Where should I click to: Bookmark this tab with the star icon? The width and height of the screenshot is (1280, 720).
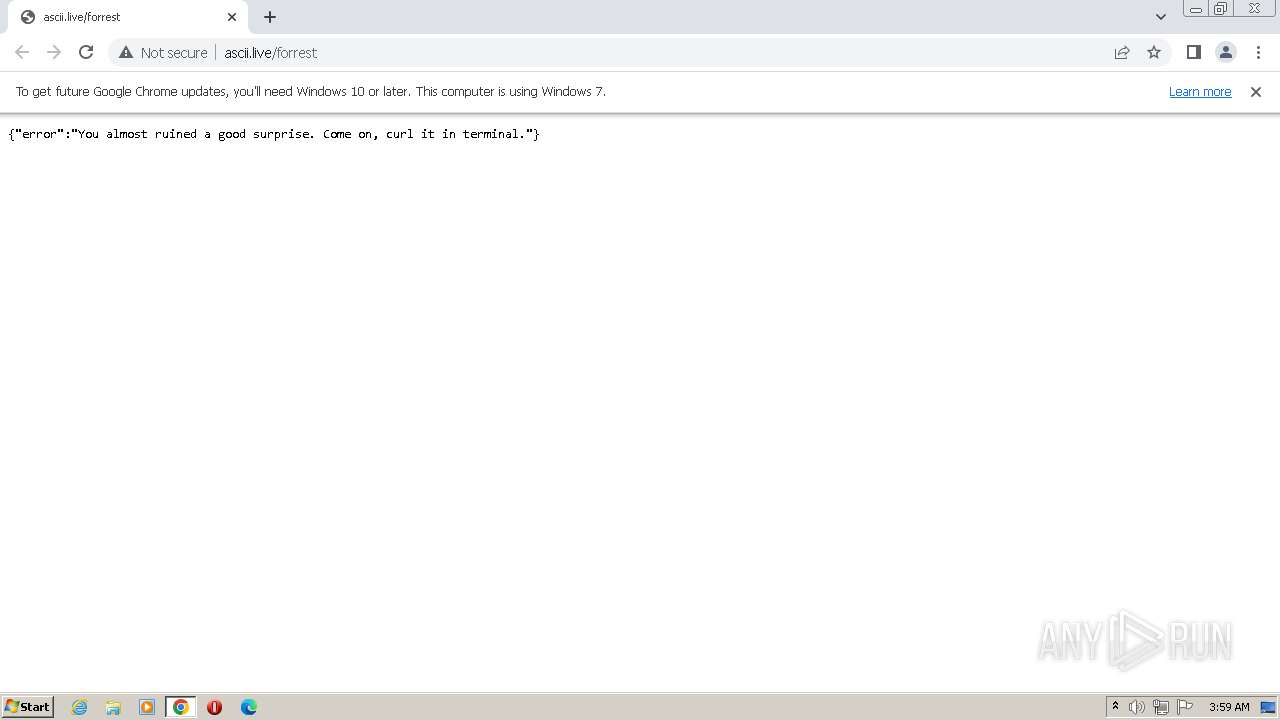[1154, 52]
